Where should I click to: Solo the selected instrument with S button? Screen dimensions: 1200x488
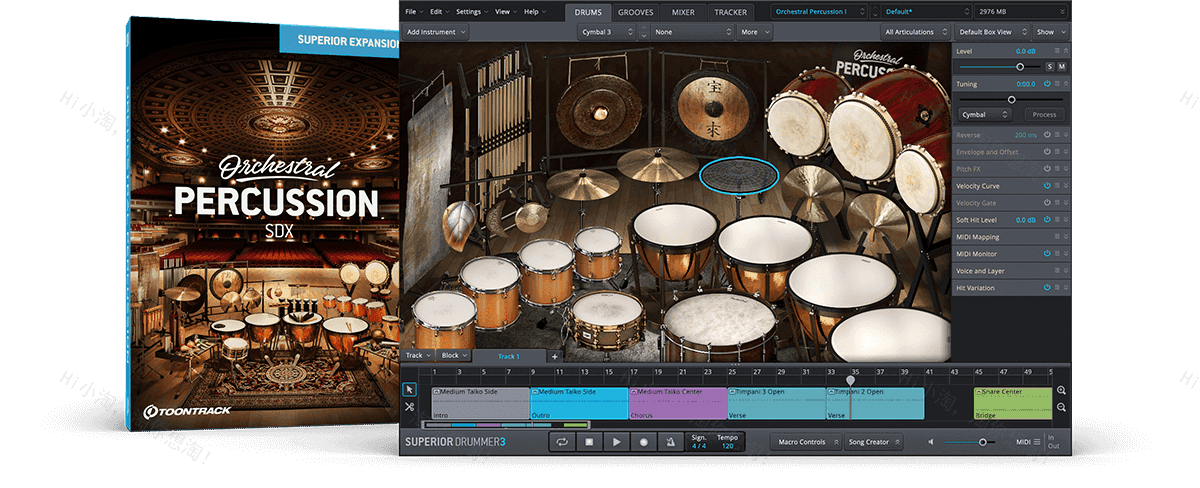click(1049, 66)
